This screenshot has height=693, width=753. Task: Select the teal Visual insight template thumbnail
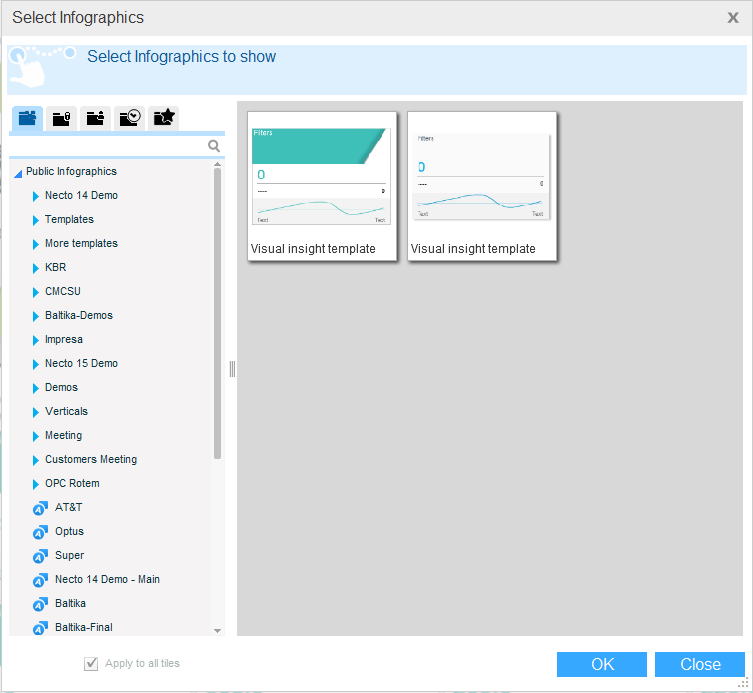coord(322,177)
